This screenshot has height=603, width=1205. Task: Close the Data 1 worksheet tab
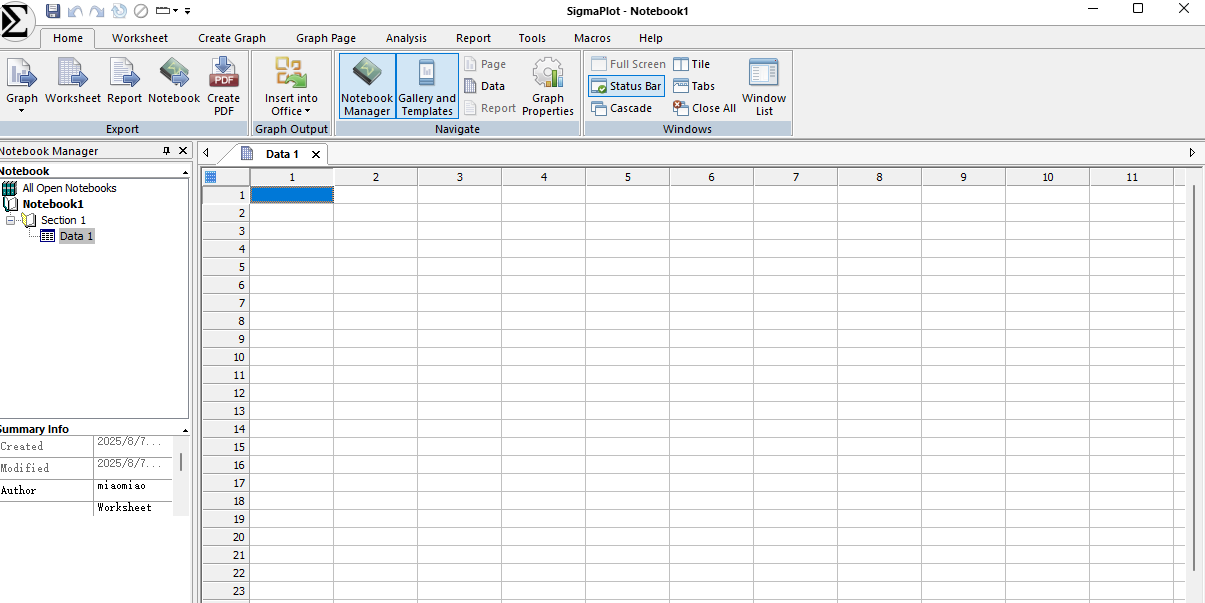316,154
